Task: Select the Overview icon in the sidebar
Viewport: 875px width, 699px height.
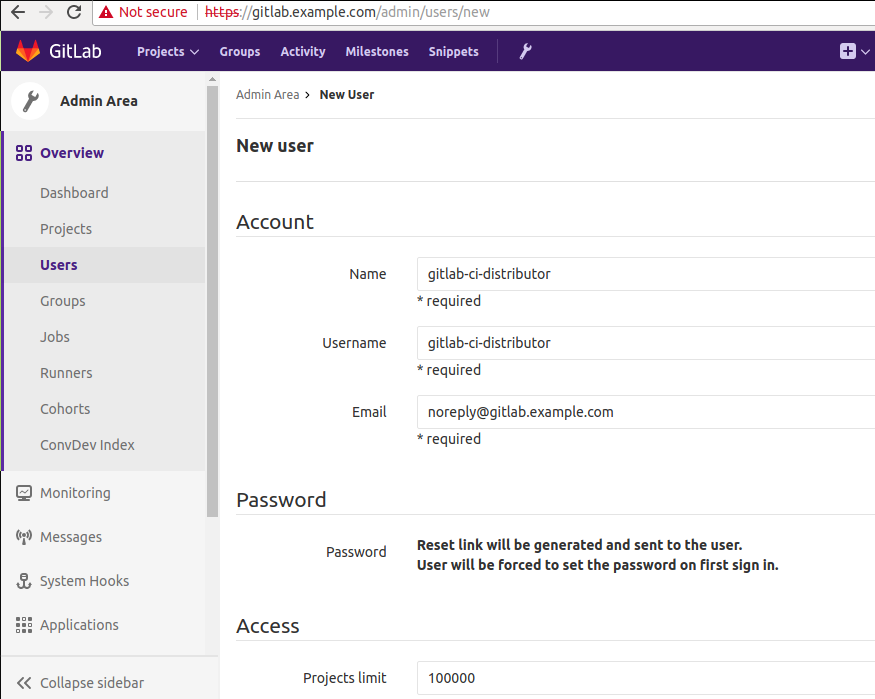Action: click(22, 152)
